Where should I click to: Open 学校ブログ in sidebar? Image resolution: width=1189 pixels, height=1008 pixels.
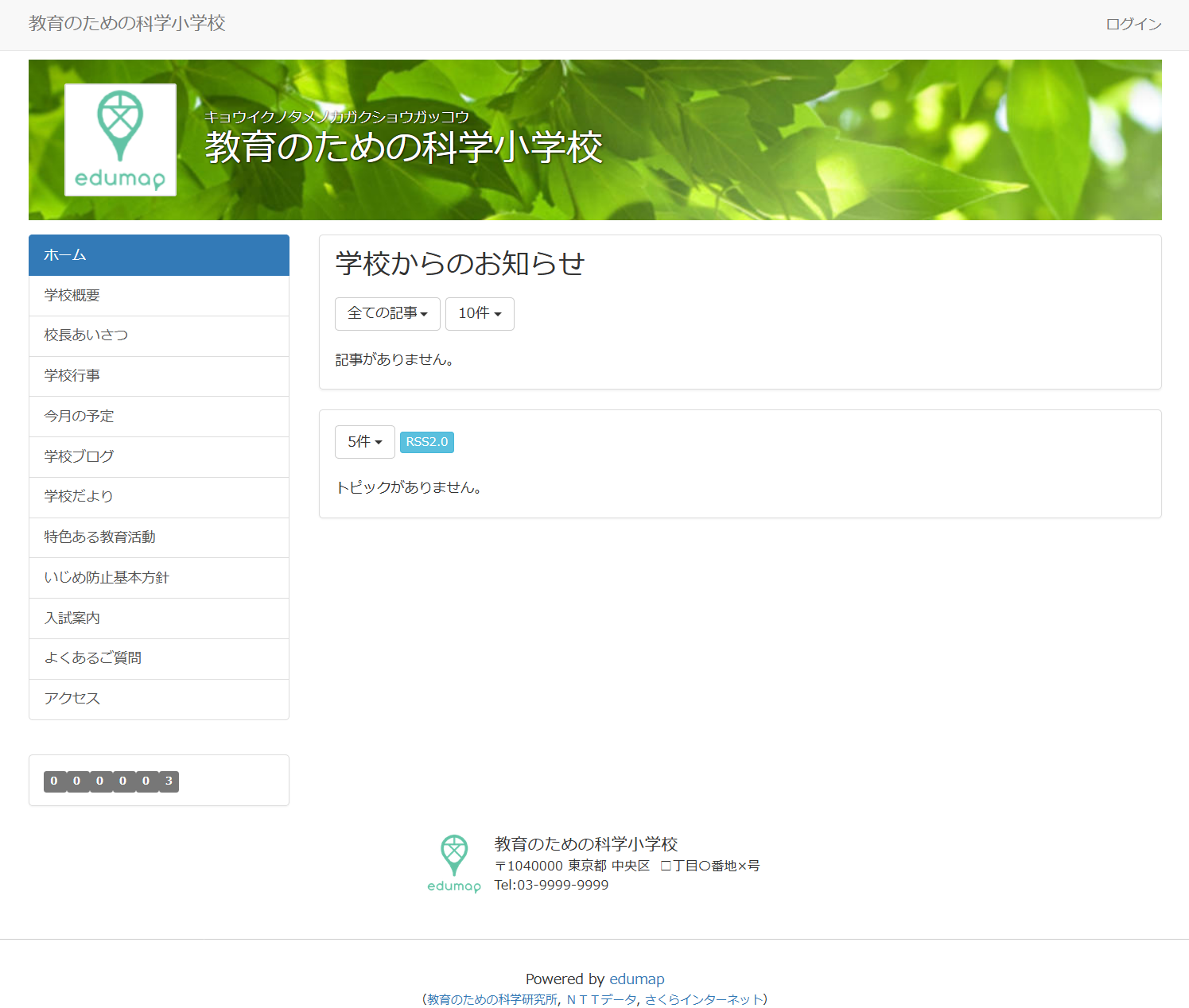(x=158, y=457)
